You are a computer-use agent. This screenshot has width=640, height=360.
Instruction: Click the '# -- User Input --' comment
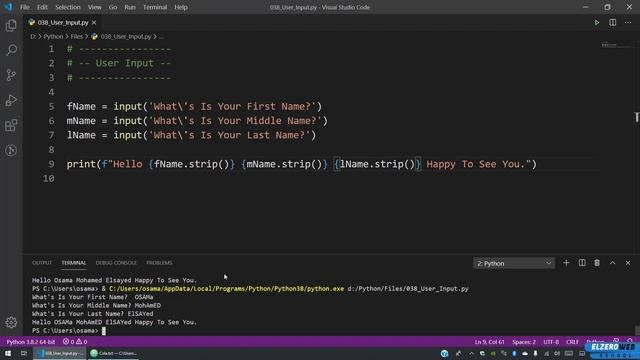(x=119, y=63)
